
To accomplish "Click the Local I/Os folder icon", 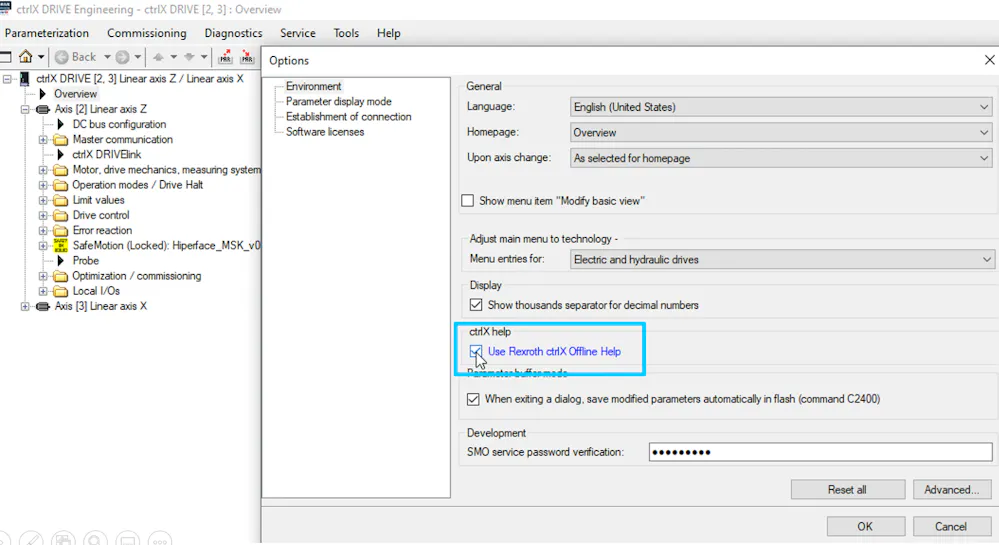I will [61, 291].
